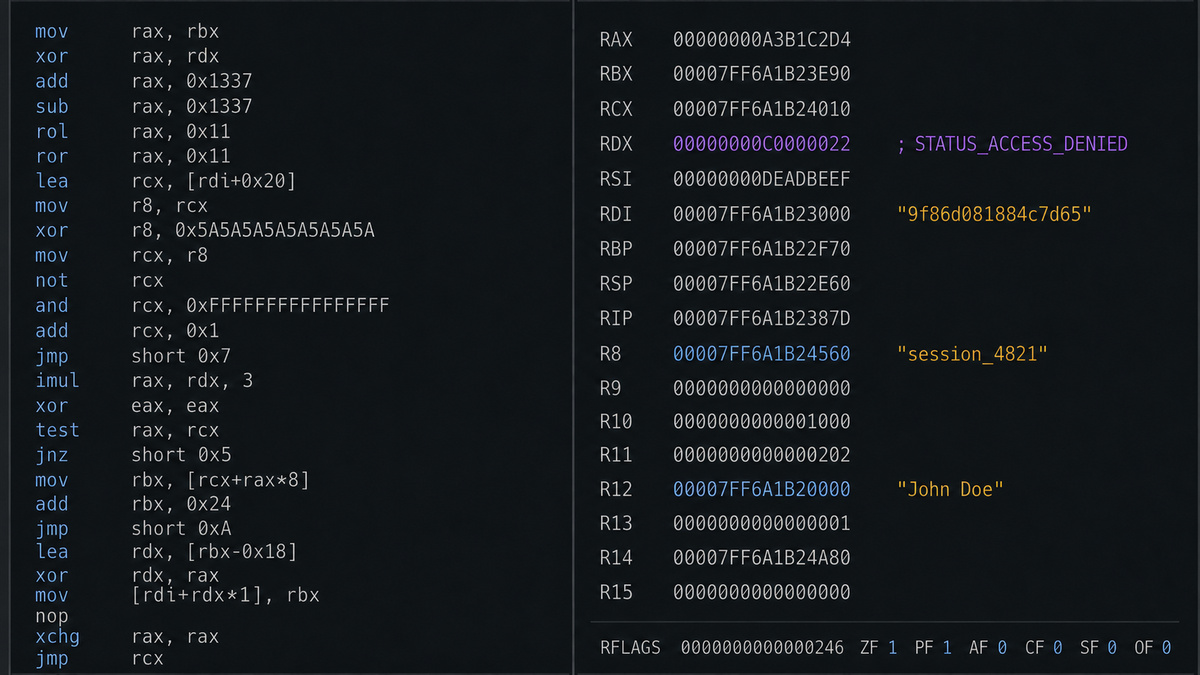Follow the R12 pointer 00007FF6A1B20000
The width and height of the screenshot is (1200, 675).
(762, 489)
